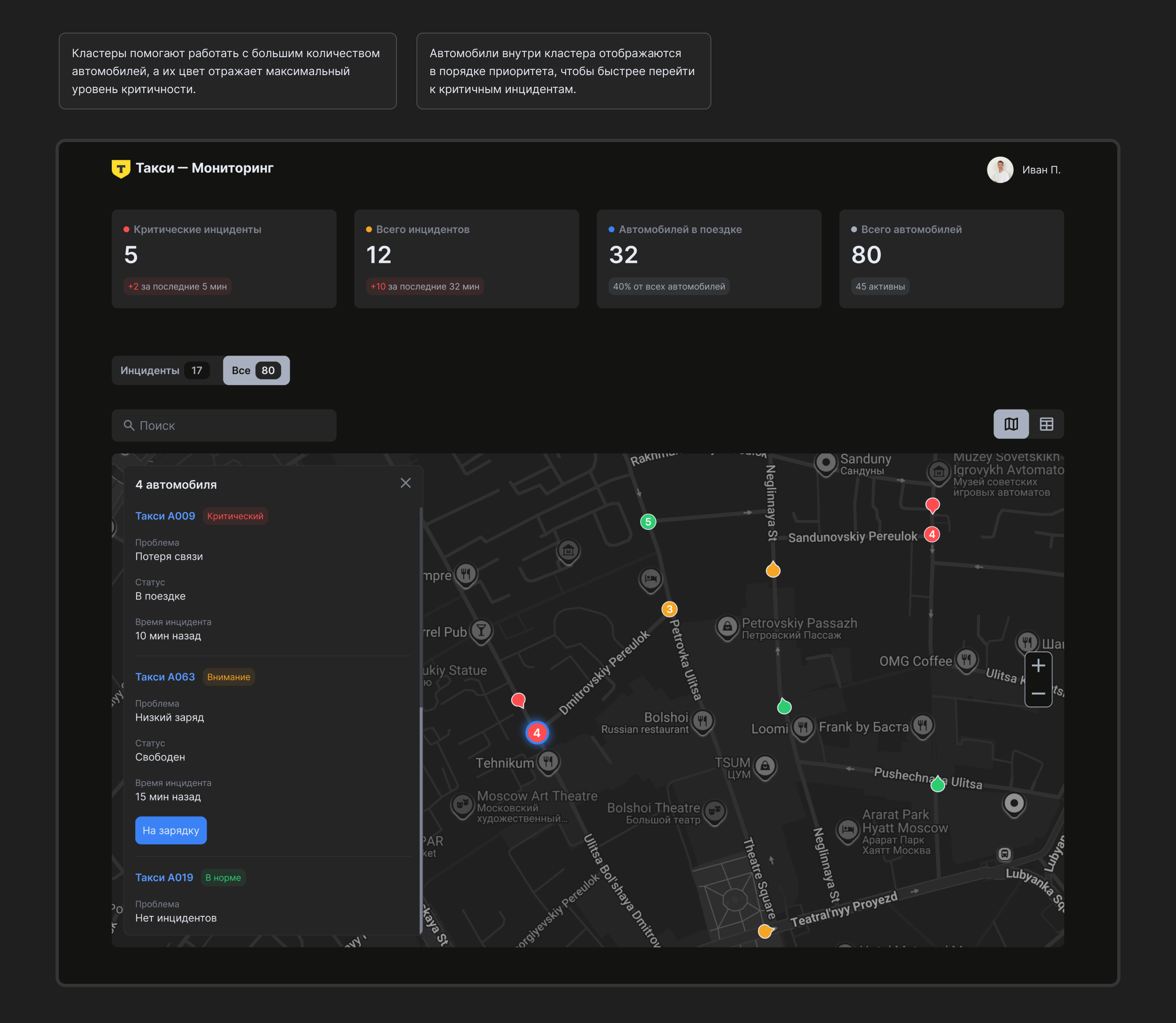Click the 45 активны badge
This screenshot has width=1176, height=1023.
pyautogui.click(x=880, y=287)
